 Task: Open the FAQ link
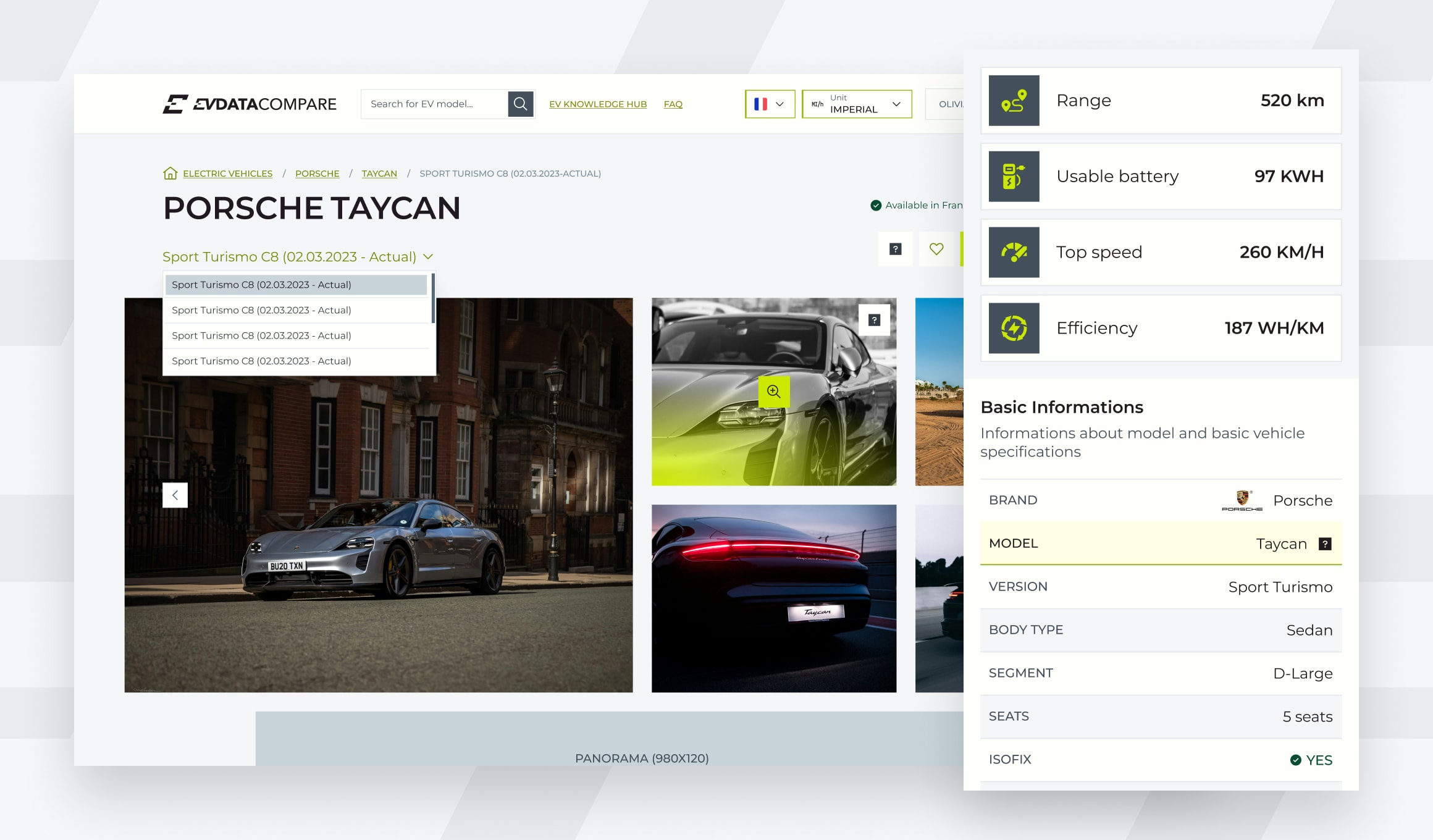point(673,104)
